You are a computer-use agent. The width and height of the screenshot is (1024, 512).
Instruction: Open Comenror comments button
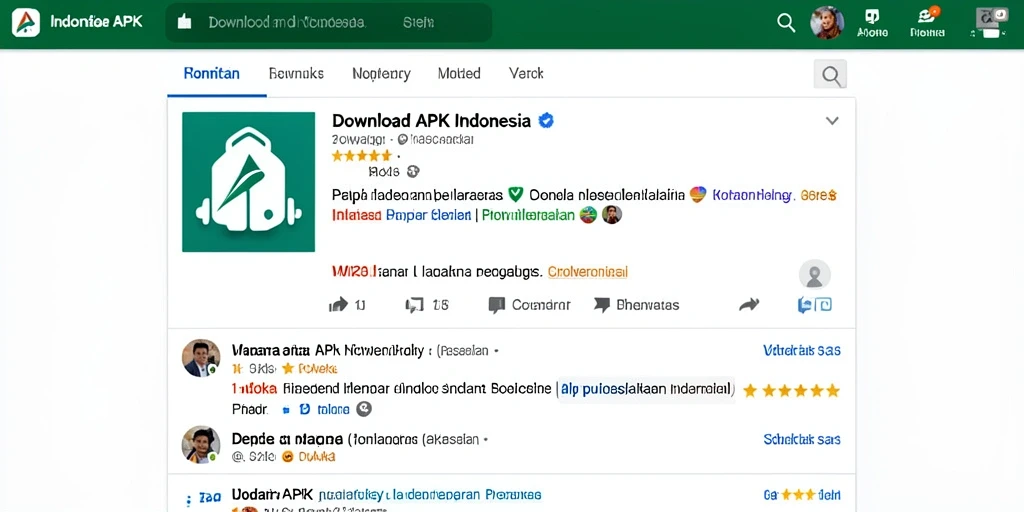530,305
